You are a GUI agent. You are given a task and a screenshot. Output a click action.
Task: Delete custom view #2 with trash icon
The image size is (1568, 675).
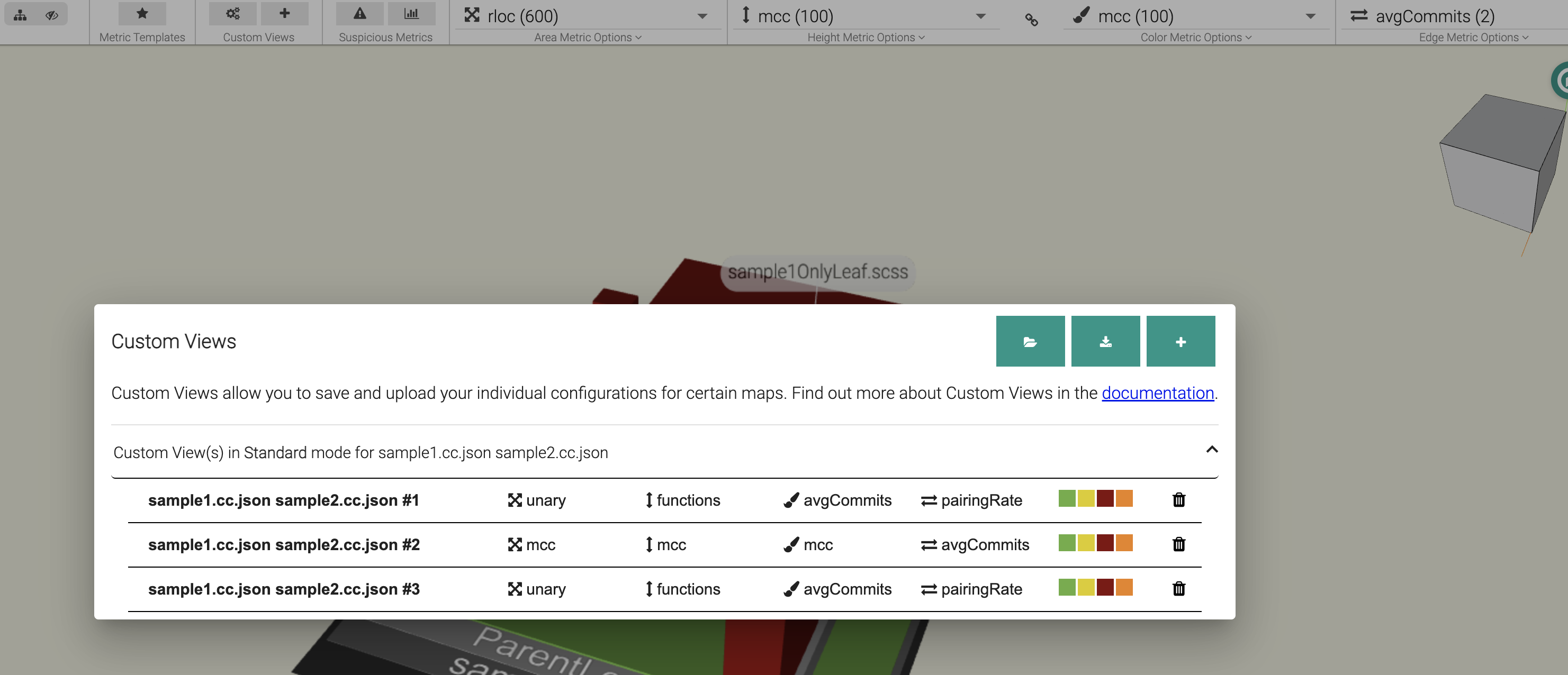pos(1178,544)
